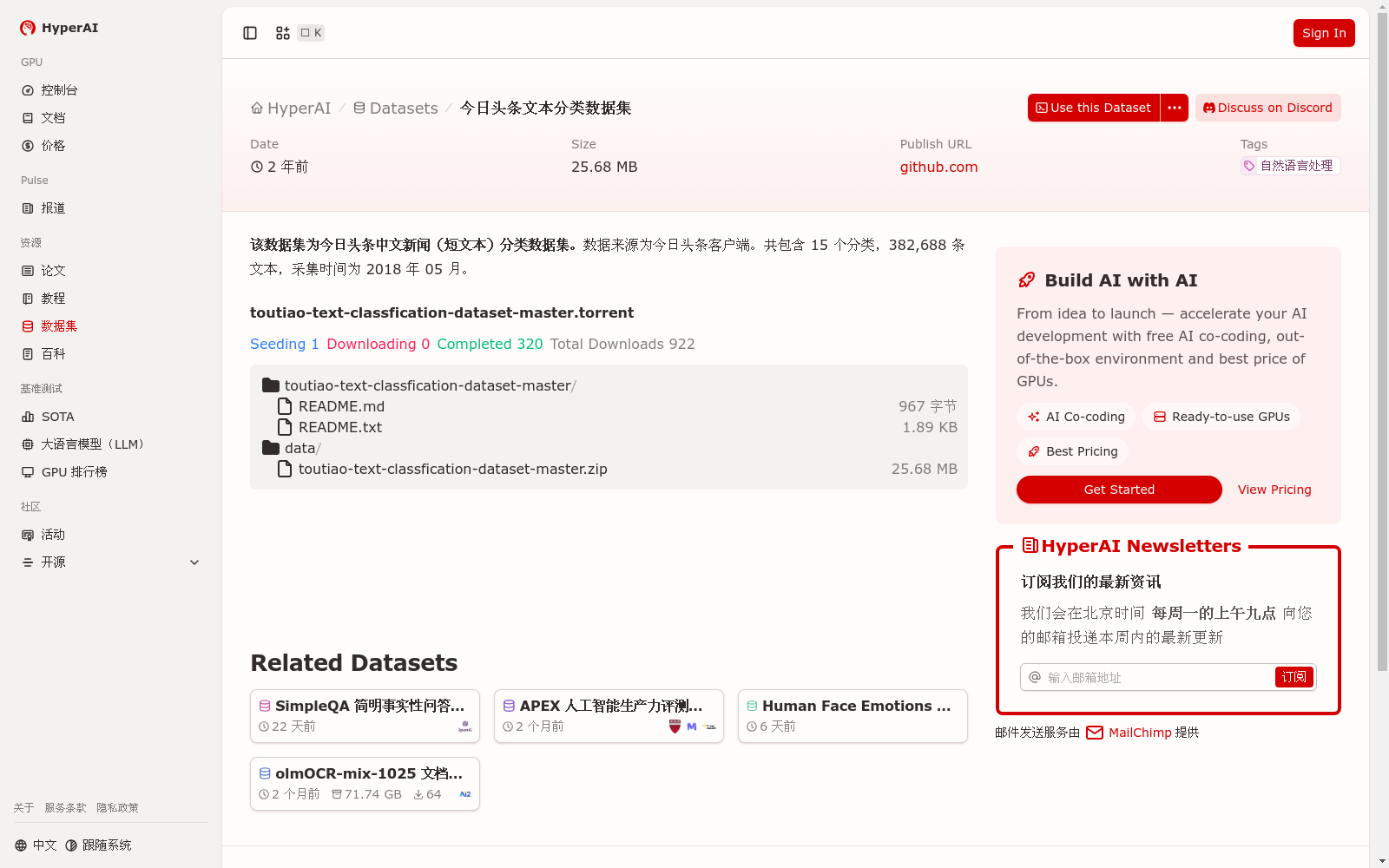The width and height of the screenshot is (1389, 868).
Task: Select 百科 in the sidebar
Action: point(111,354)
